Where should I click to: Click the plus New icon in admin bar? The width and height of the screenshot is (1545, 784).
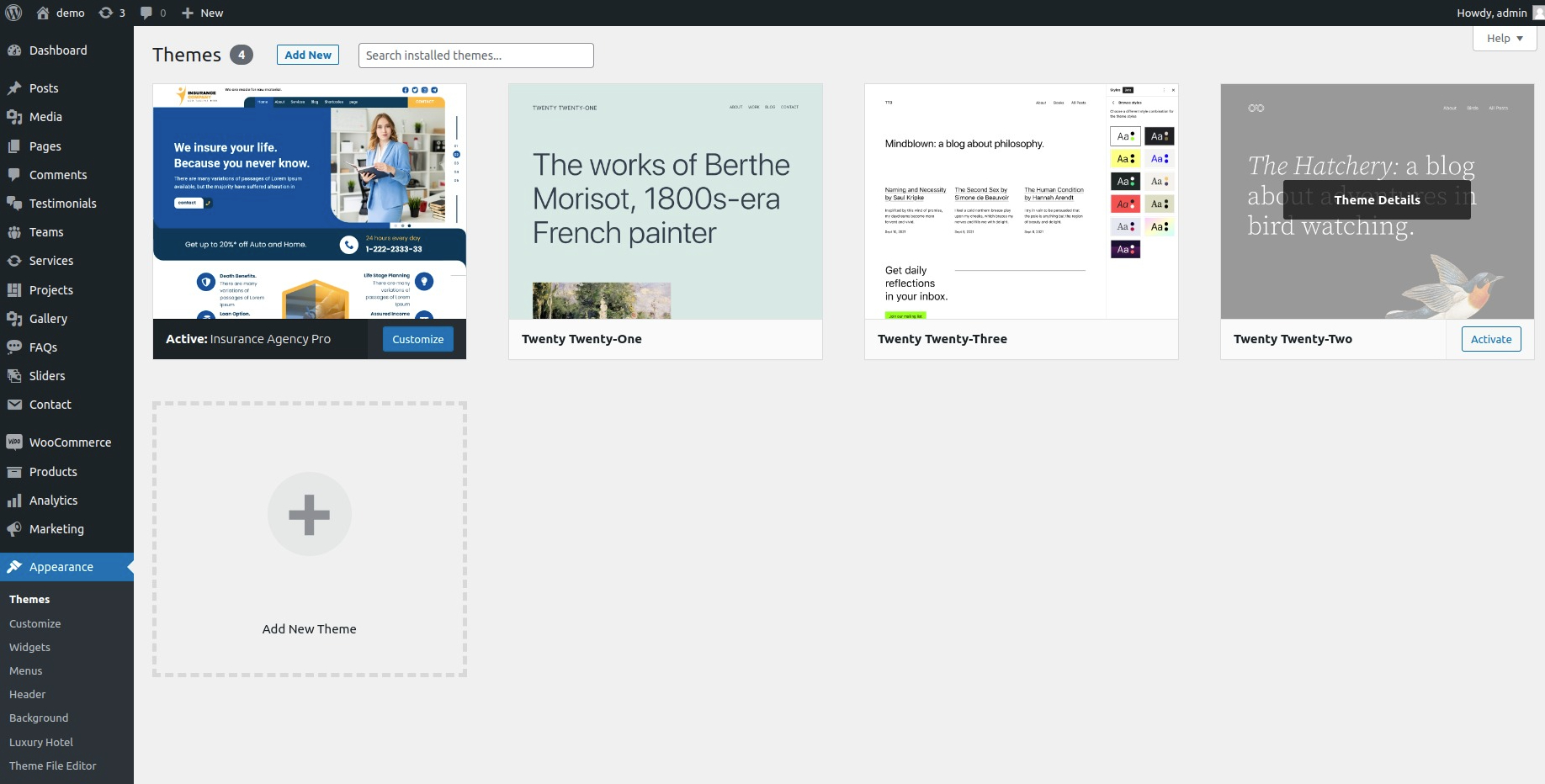[188, 13]
